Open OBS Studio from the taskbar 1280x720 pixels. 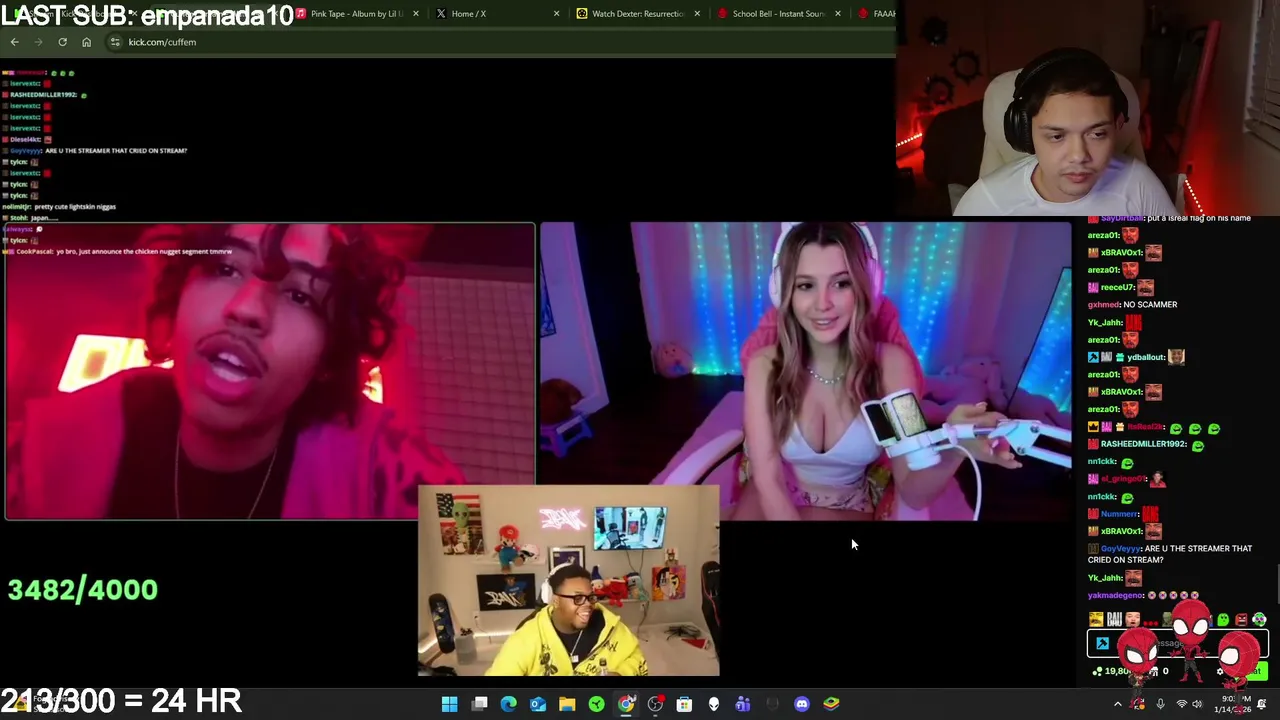(655, 704)
